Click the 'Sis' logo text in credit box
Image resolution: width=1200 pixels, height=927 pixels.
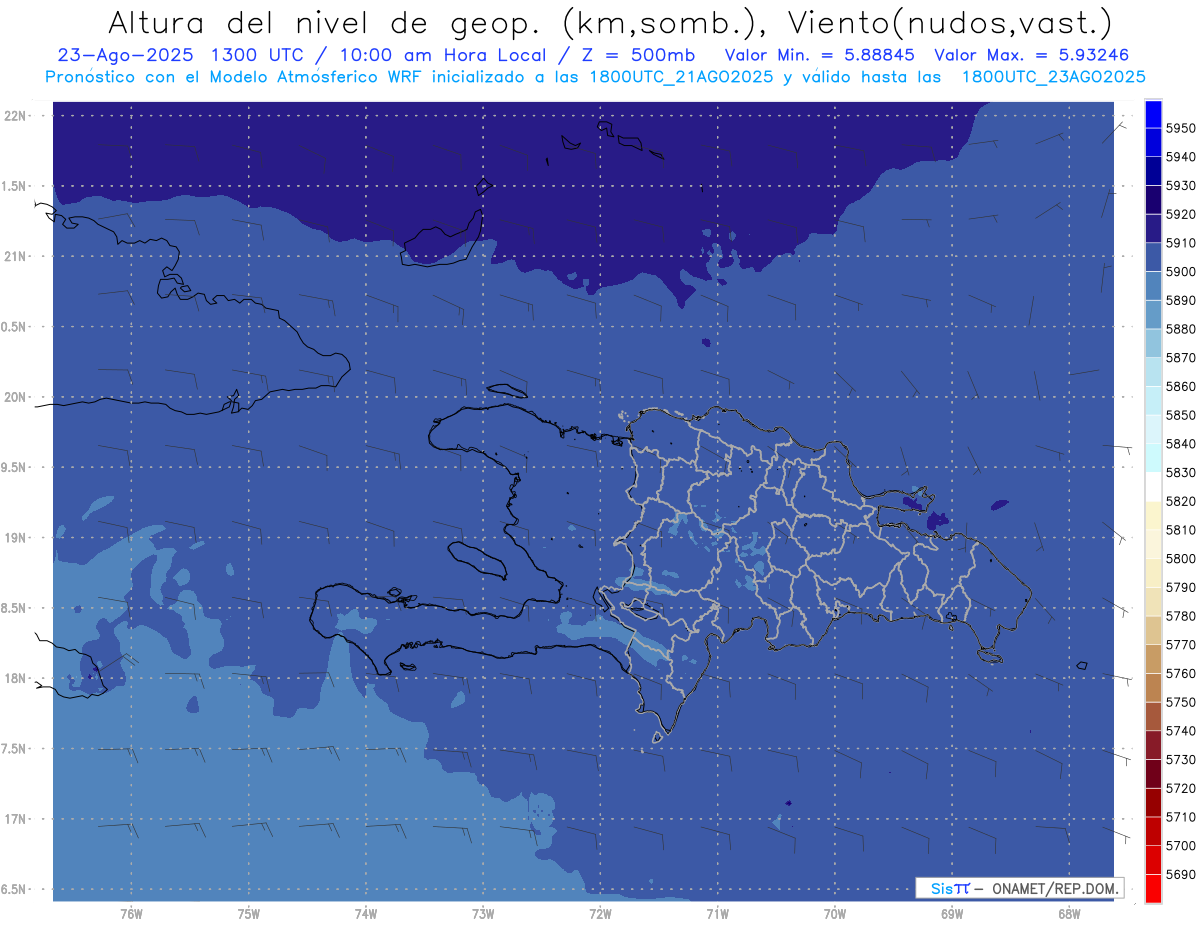tap(942, 888)
